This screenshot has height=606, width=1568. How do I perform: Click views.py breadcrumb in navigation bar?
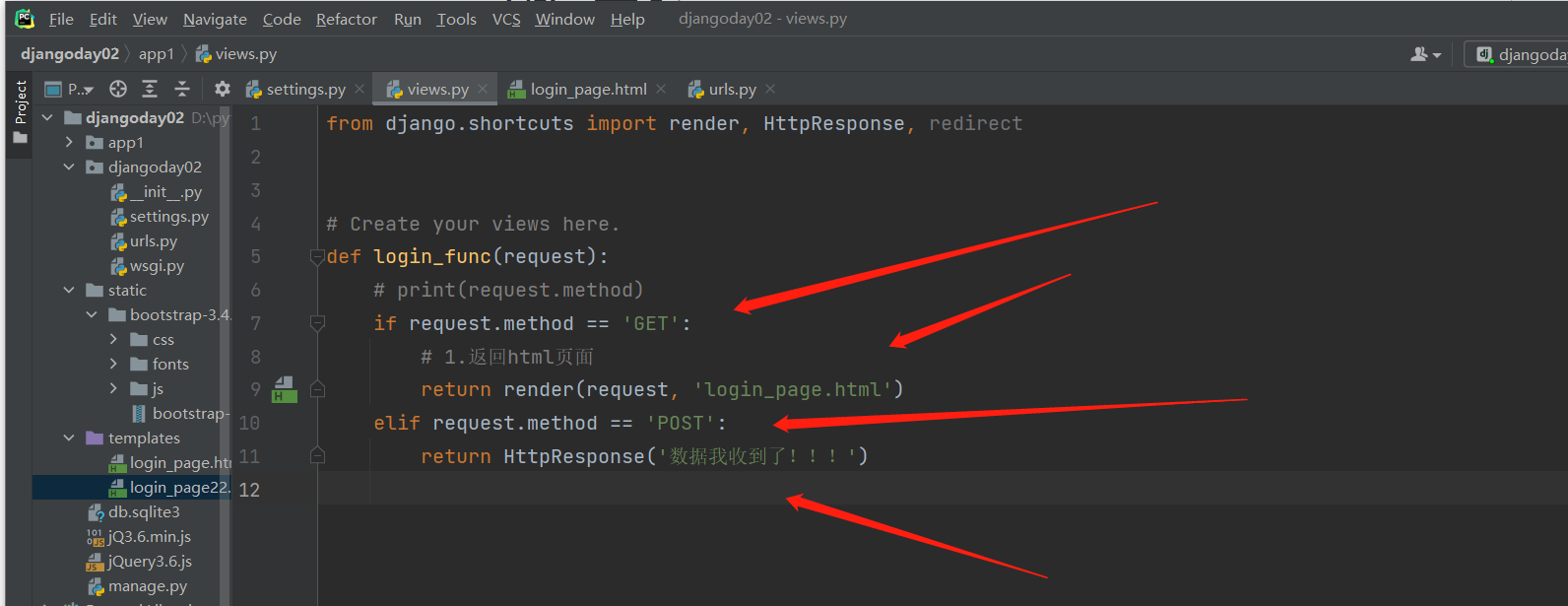(236, 54)
